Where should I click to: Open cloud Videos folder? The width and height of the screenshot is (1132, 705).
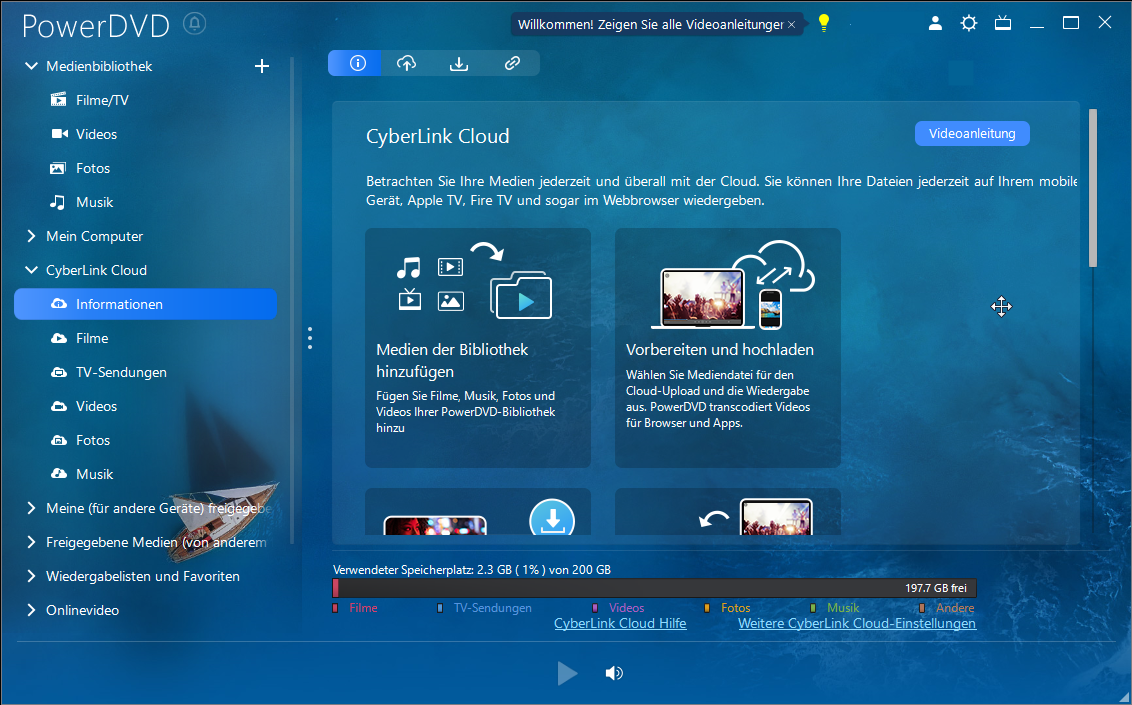(96, 406)
